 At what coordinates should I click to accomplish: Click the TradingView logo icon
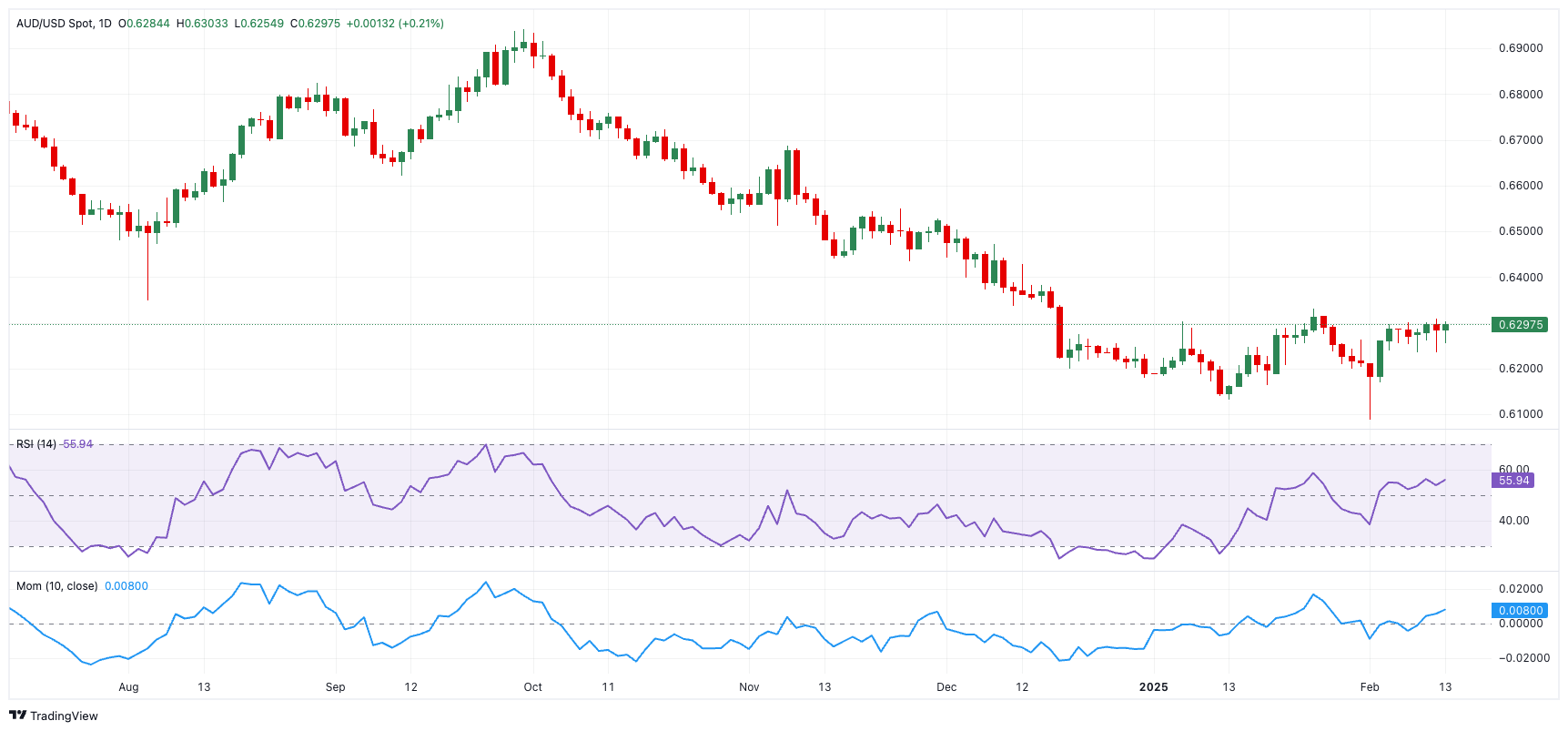pyautogui.click(x=17, y=716)
